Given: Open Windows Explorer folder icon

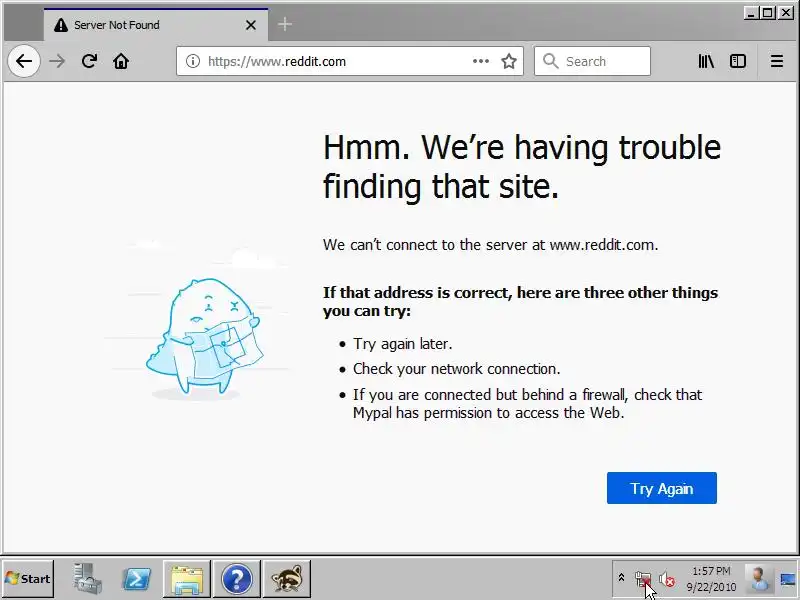Looking at the screenshot, I should pos(187,579).
